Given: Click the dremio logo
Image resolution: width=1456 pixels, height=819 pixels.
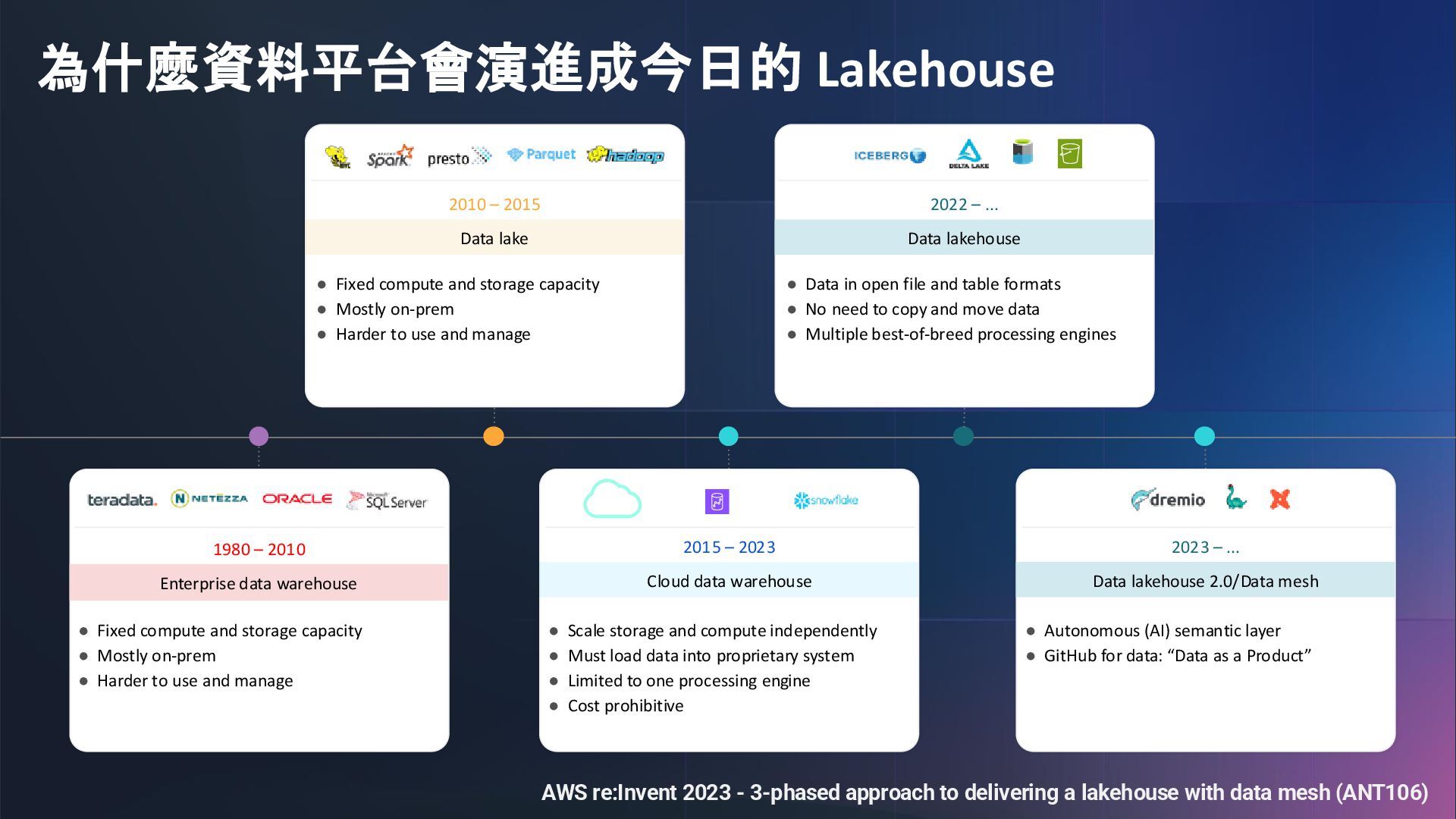Looking at the screenshot, I should [1168, 499].
